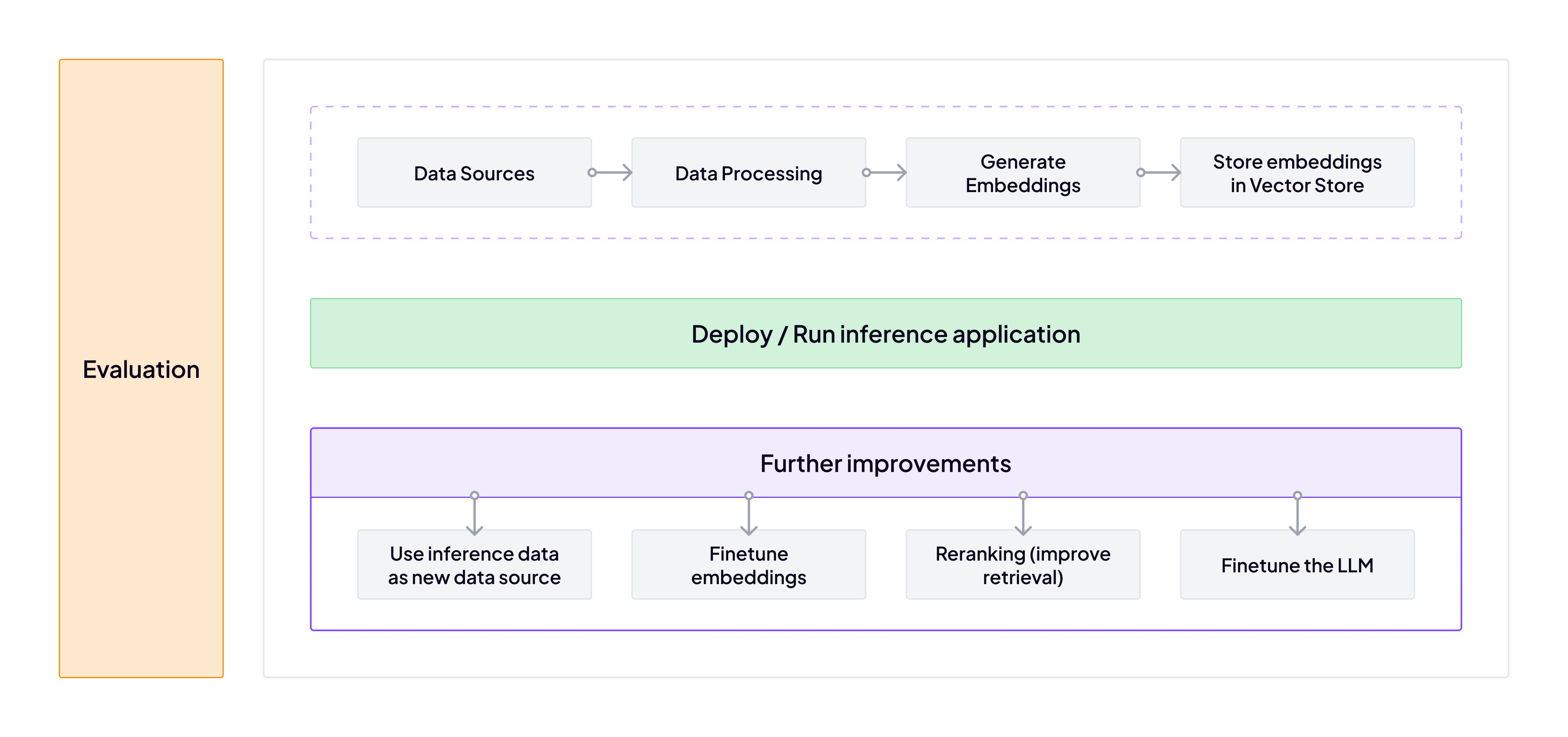Click the green Deploy / Run inference bar
The height and width of the screenshot is (737, 1568).
[886, 334]
